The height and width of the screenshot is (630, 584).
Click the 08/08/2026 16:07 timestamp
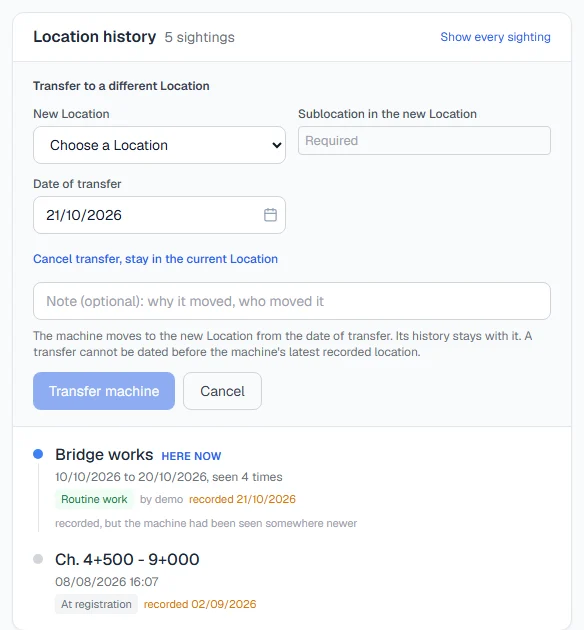(107, 581)
